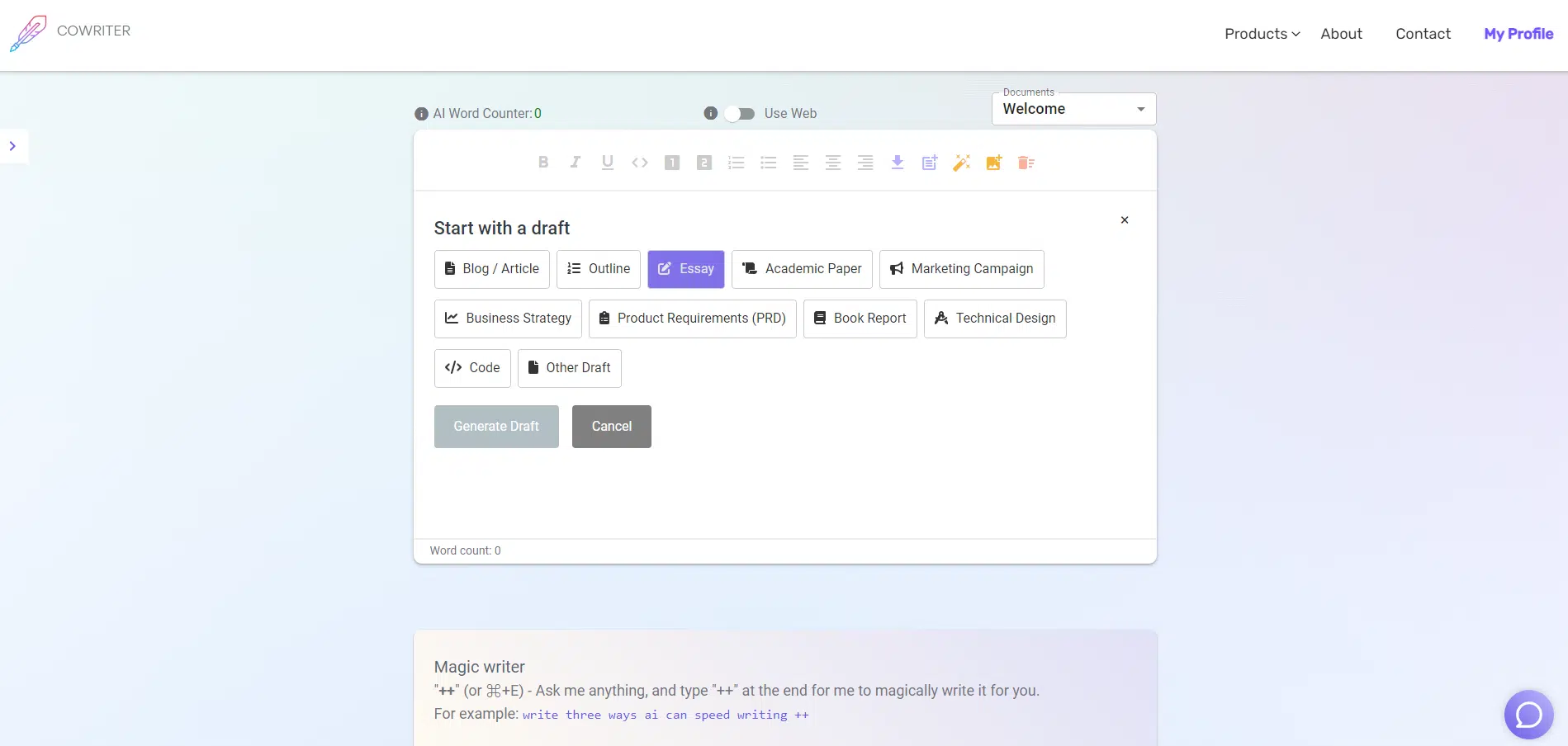Apply Heading 1 style
This screenshot has width=1568, height=746.
672,163
